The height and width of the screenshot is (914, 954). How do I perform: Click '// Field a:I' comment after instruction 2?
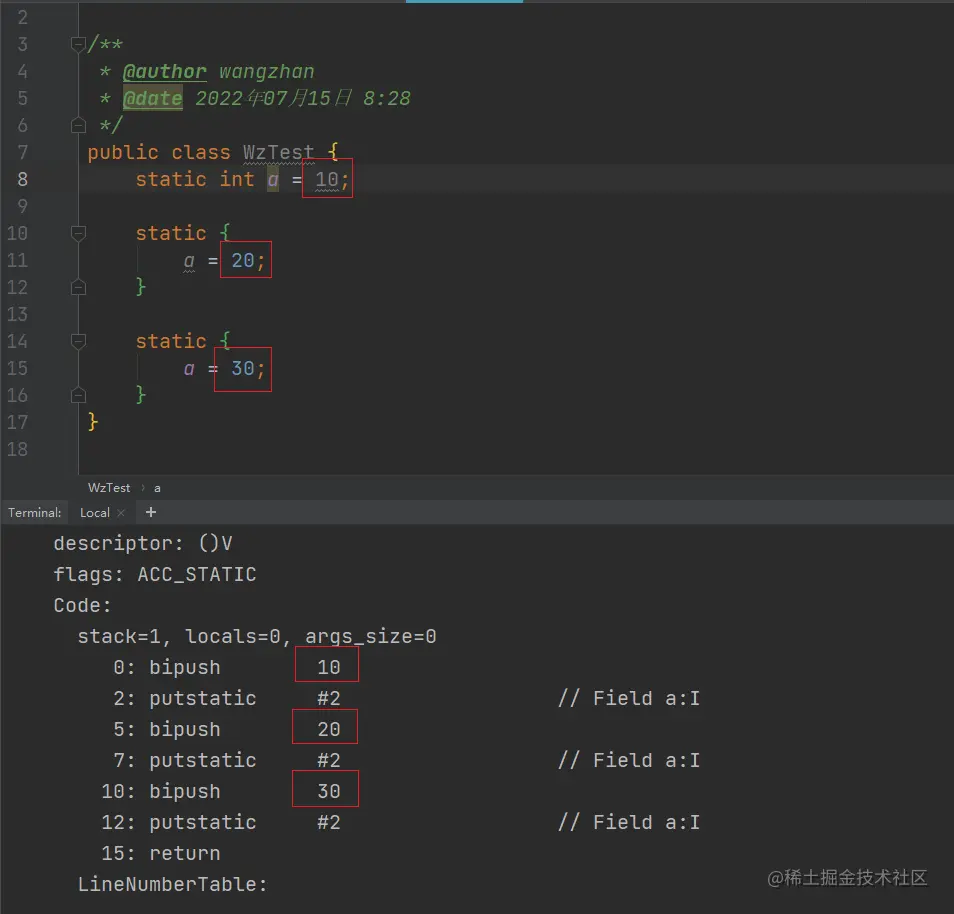(x=629, y=699)
